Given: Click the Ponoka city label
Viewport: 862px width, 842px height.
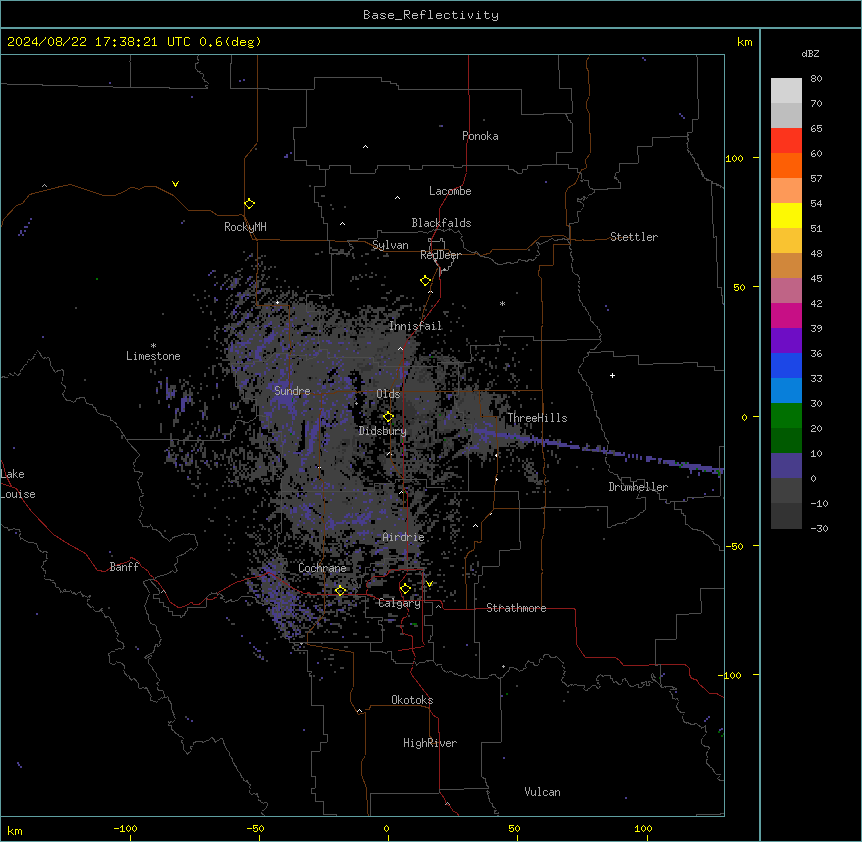Looking at the screenshot, I should 480,136.
